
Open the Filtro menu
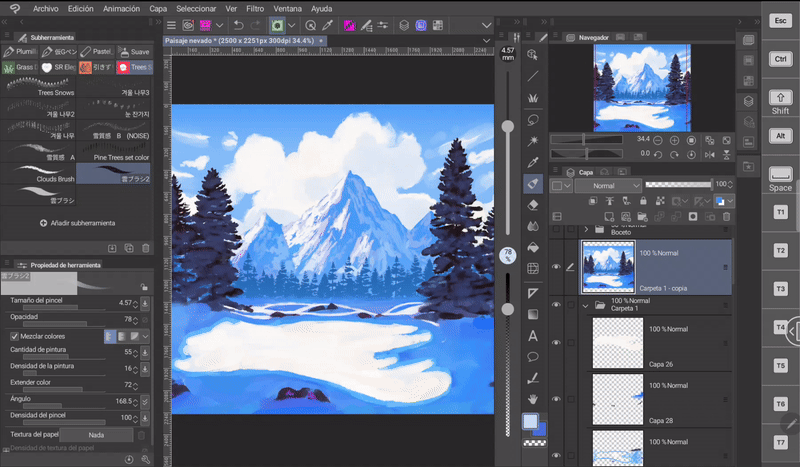[255, 9]
